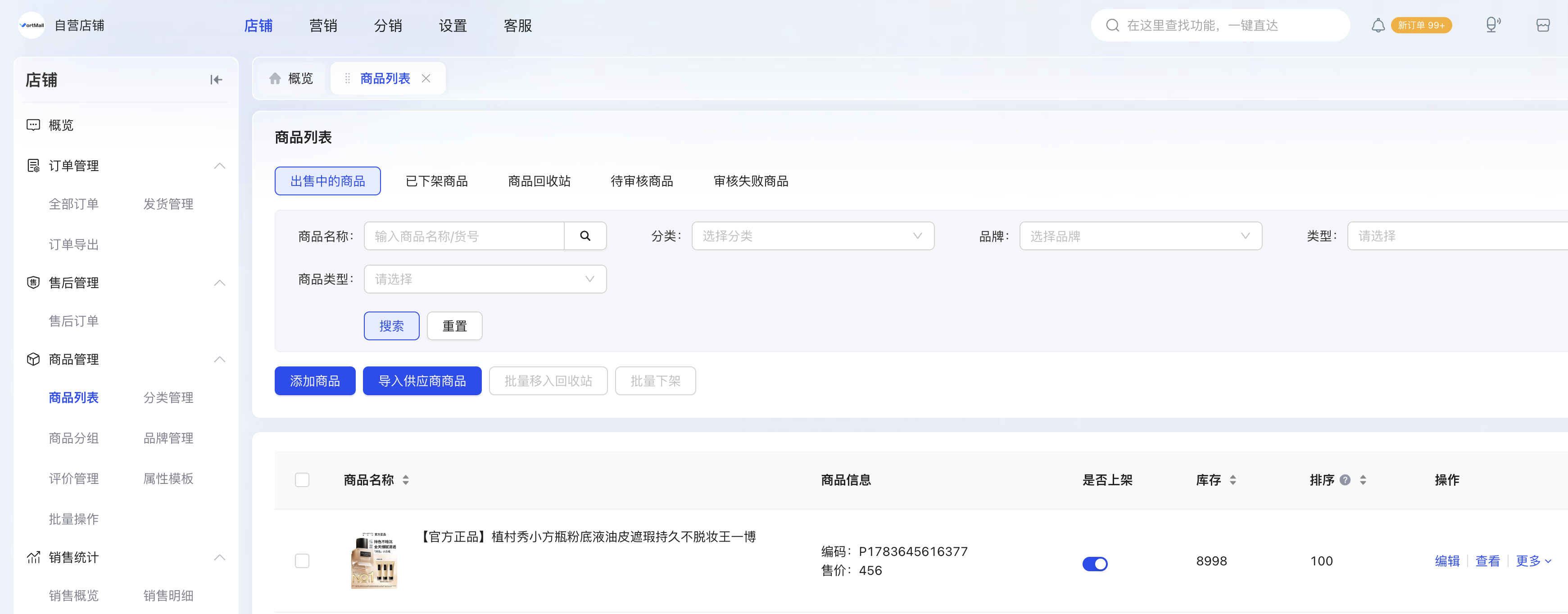
Task: Switch to the 已下架商品 tab
Action: tap(436, 181)
